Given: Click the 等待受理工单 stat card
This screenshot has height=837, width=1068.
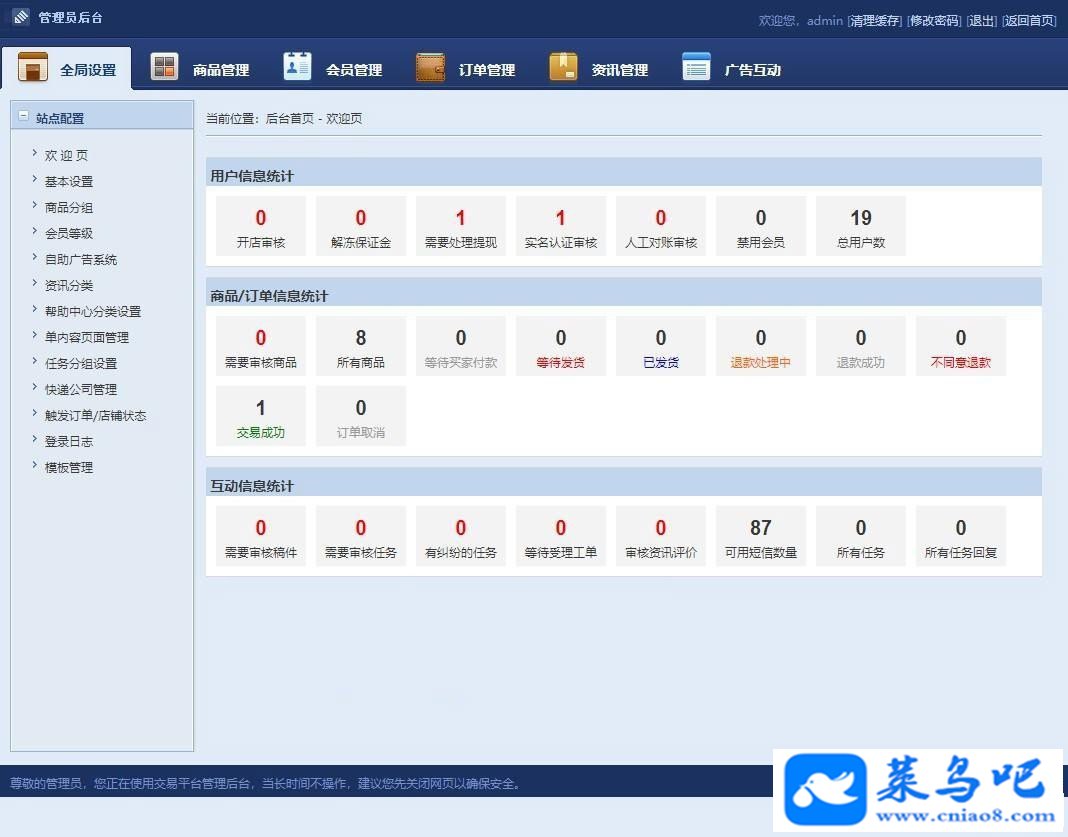Looking at the screenshot, I should tap(561, 536).
